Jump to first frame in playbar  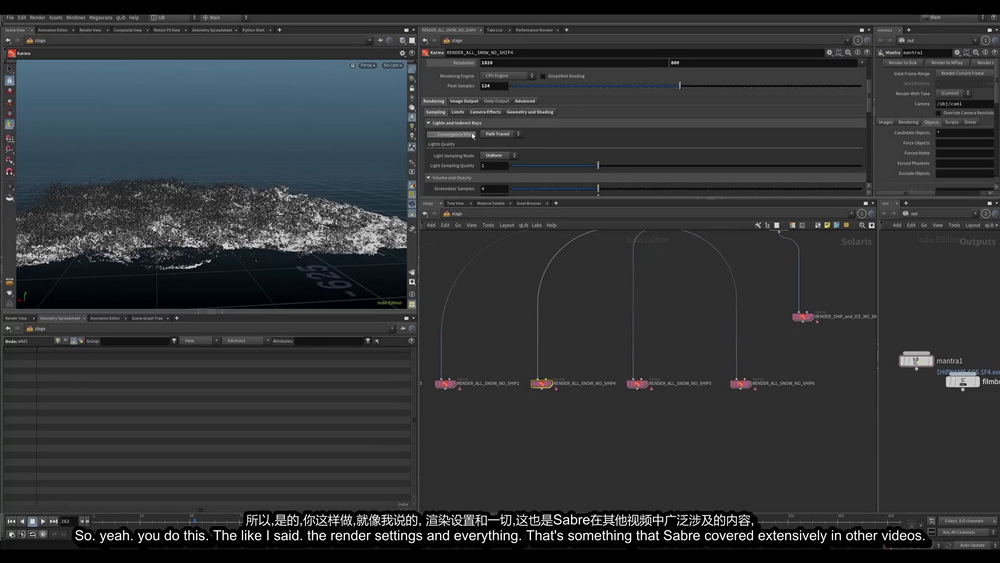coord(11,522)
